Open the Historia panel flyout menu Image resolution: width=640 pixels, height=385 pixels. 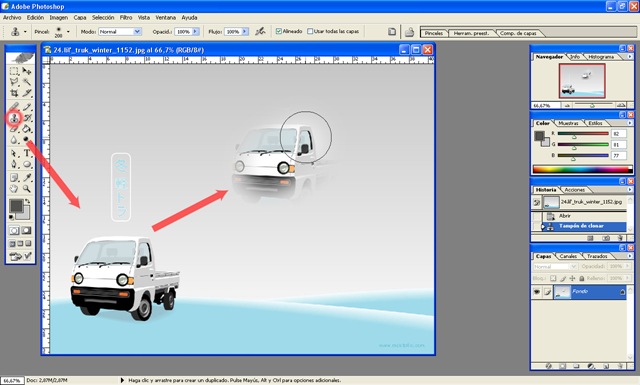(629, 190)
